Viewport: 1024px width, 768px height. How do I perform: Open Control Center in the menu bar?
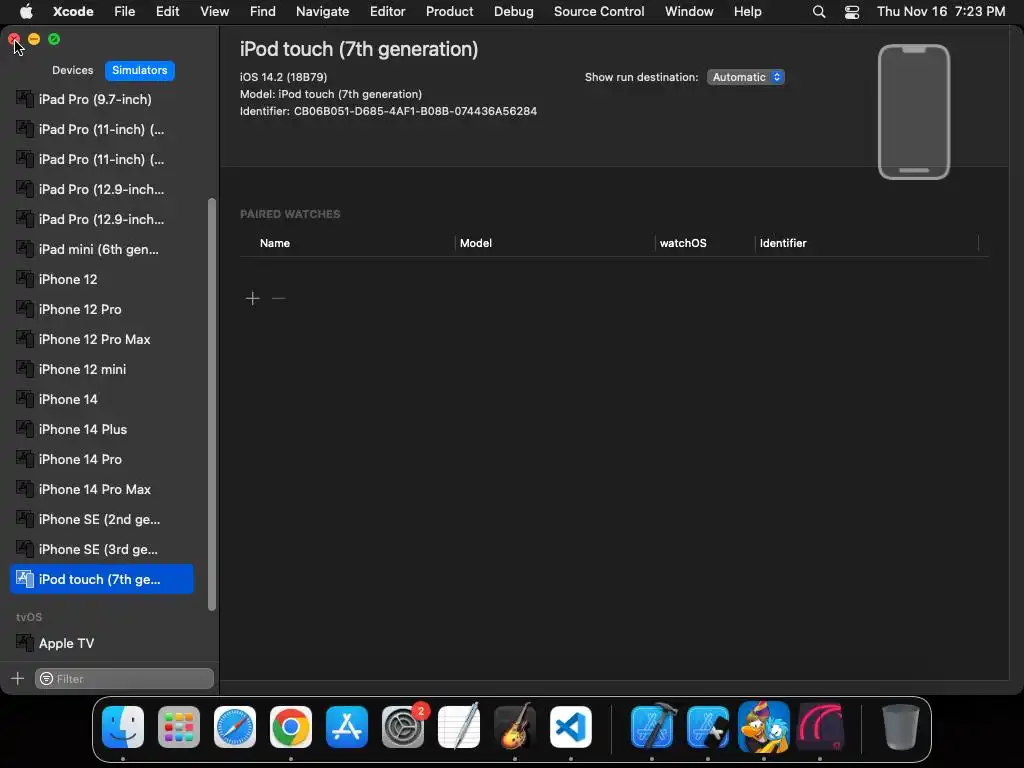click(x=852, y=12)
